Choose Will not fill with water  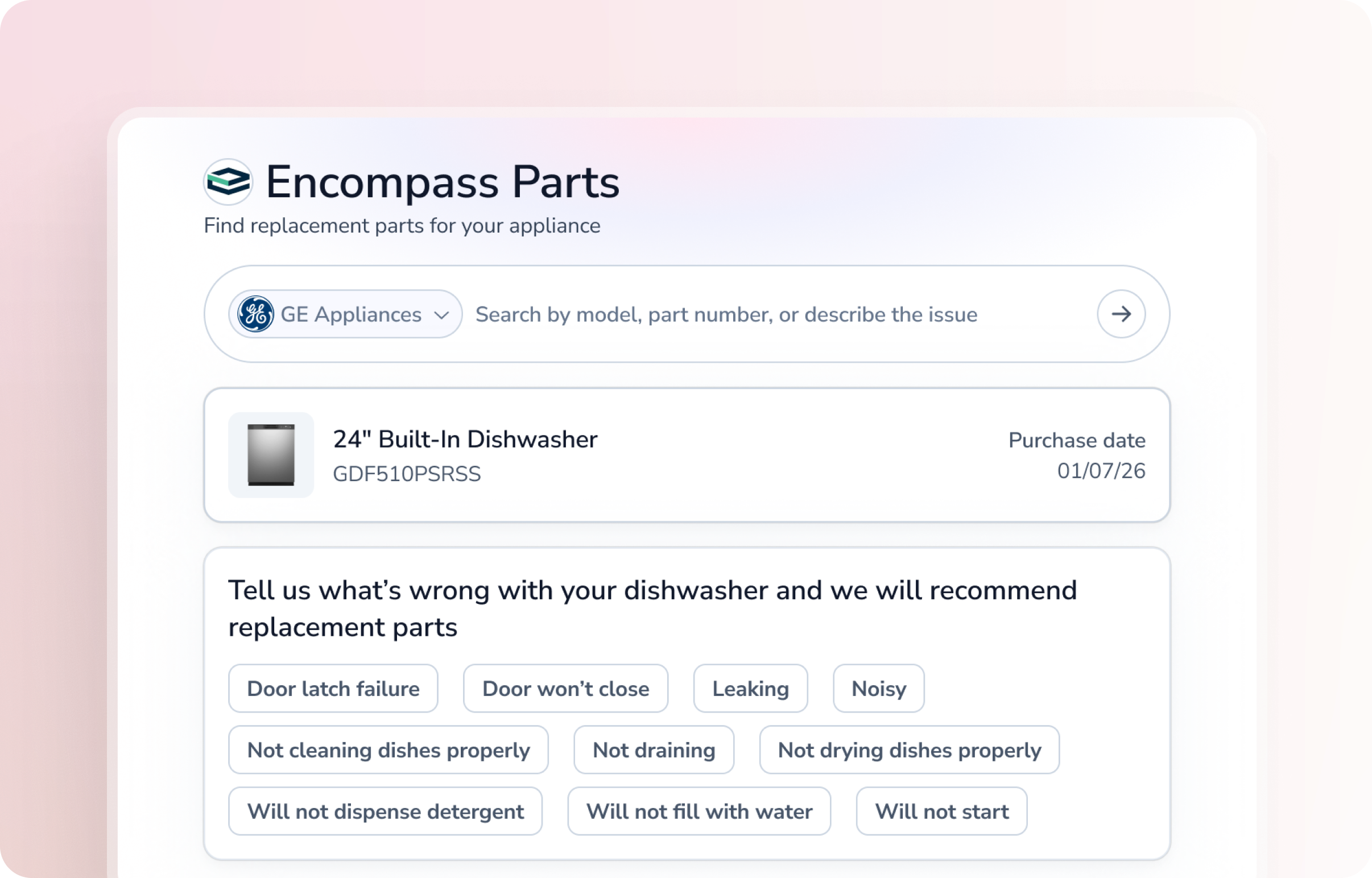tap(699, 811)
